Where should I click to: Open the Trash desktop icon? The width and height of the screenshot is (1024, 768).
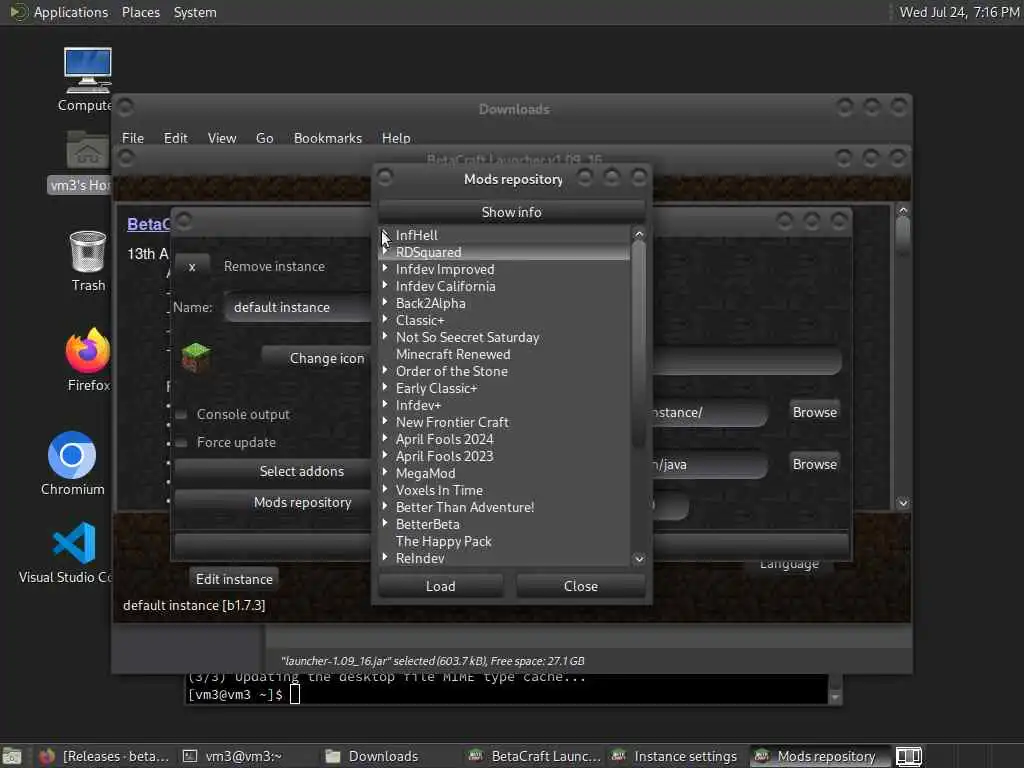(88, 251)
